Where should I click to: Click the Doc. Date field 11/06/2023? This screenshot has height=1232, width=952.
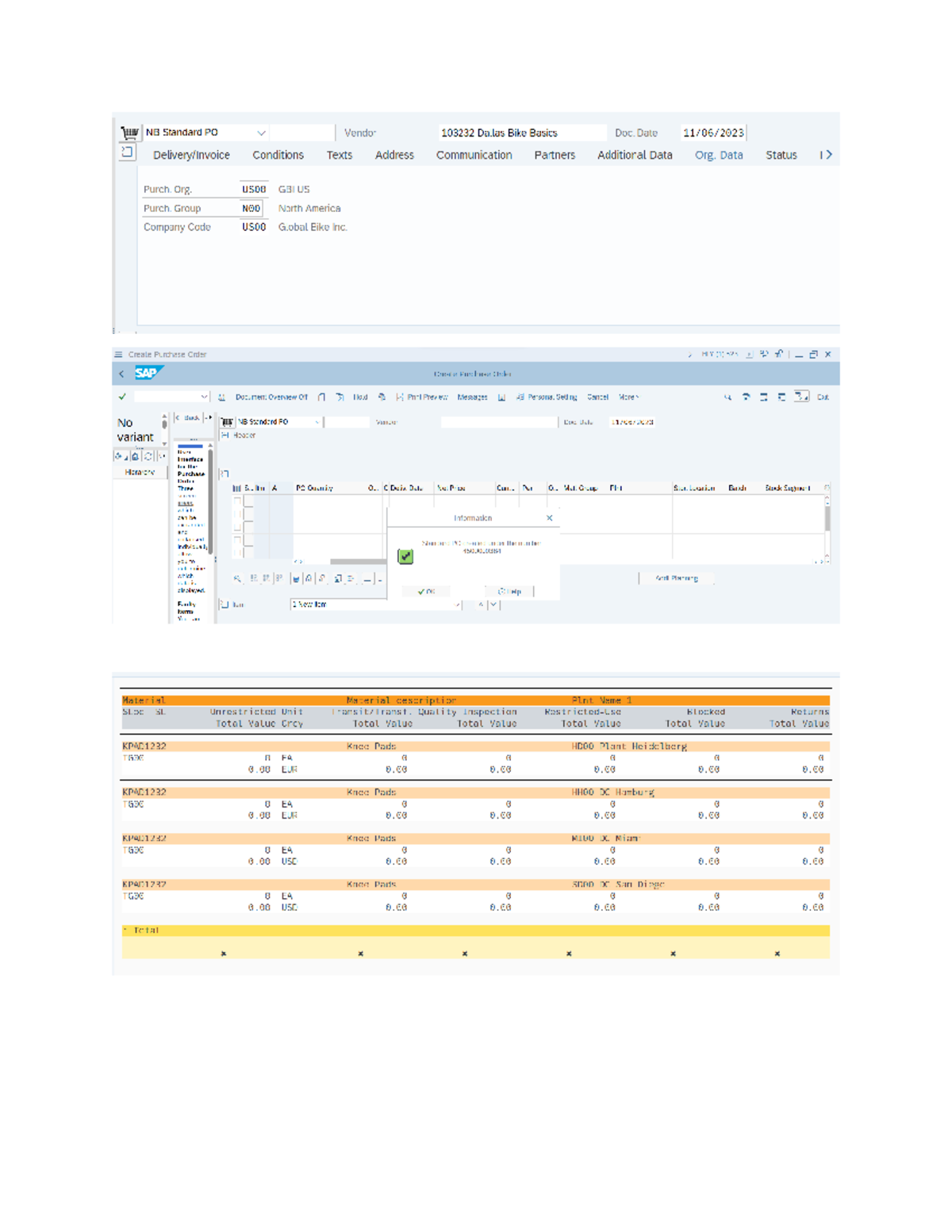click(713, 133)
